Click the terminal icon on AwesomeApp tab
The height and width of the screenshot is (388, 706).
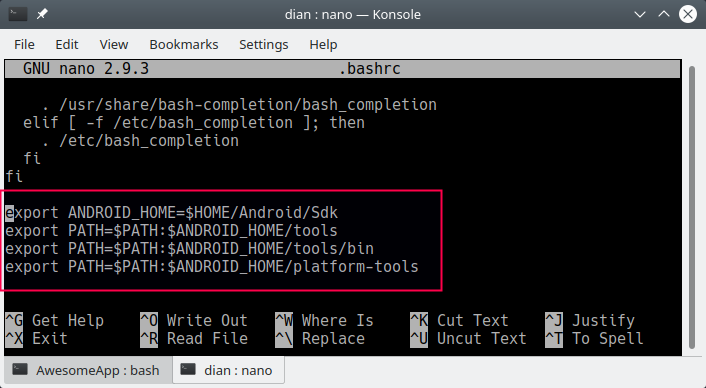pos(20,370)
